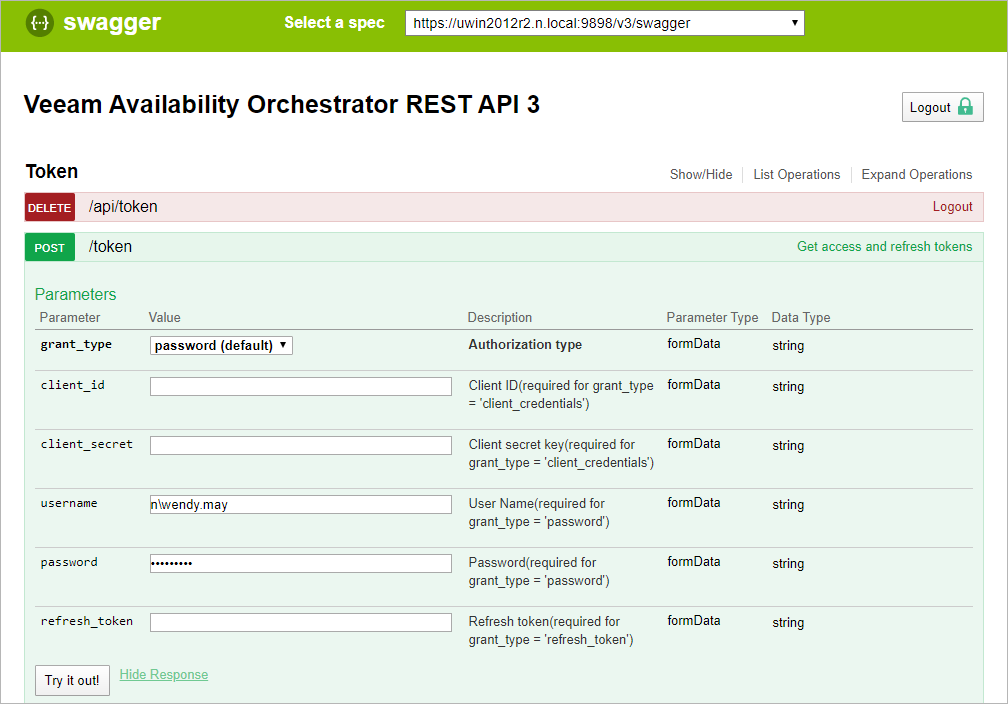Focus the client_id input field
Screen dimensions: 1008x704
point(301,386)
